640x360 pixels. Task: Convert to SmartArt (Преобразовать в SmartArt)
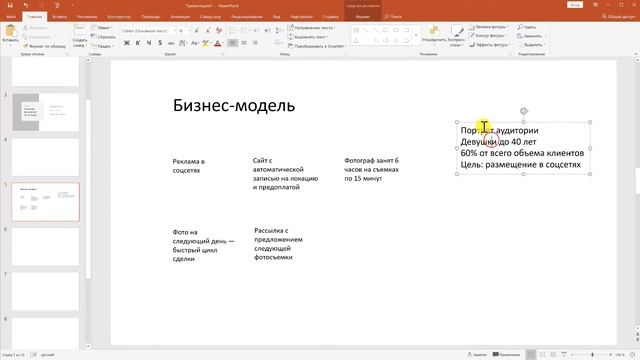[x=317, y=46]
